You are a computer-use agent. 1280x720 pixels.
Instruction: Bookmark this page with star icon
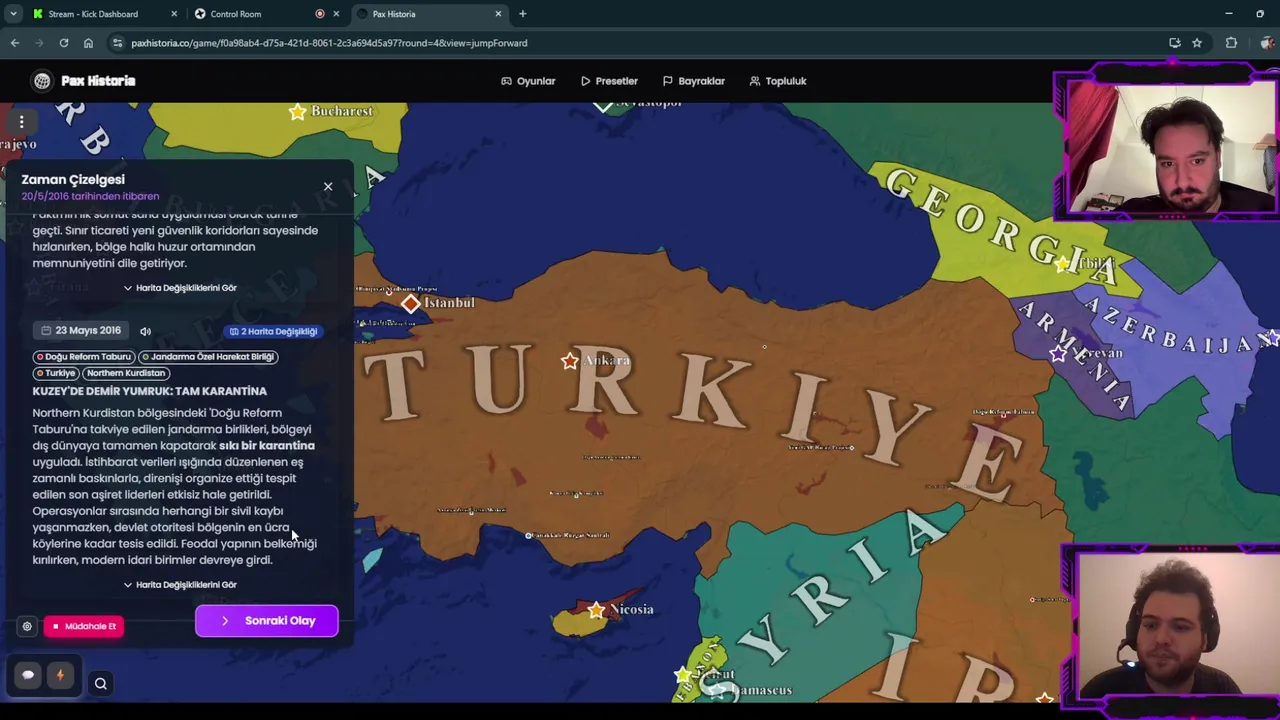pos(1197,43)
